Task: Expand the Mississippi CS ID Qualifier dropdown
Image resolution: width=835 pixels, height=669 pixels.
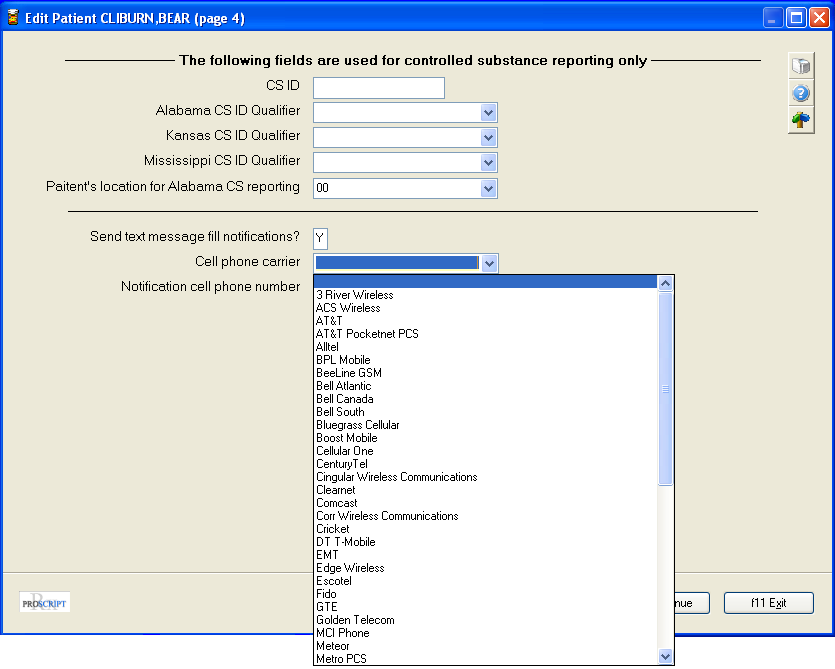Action: pyautogui.click(x=488, y=162)
